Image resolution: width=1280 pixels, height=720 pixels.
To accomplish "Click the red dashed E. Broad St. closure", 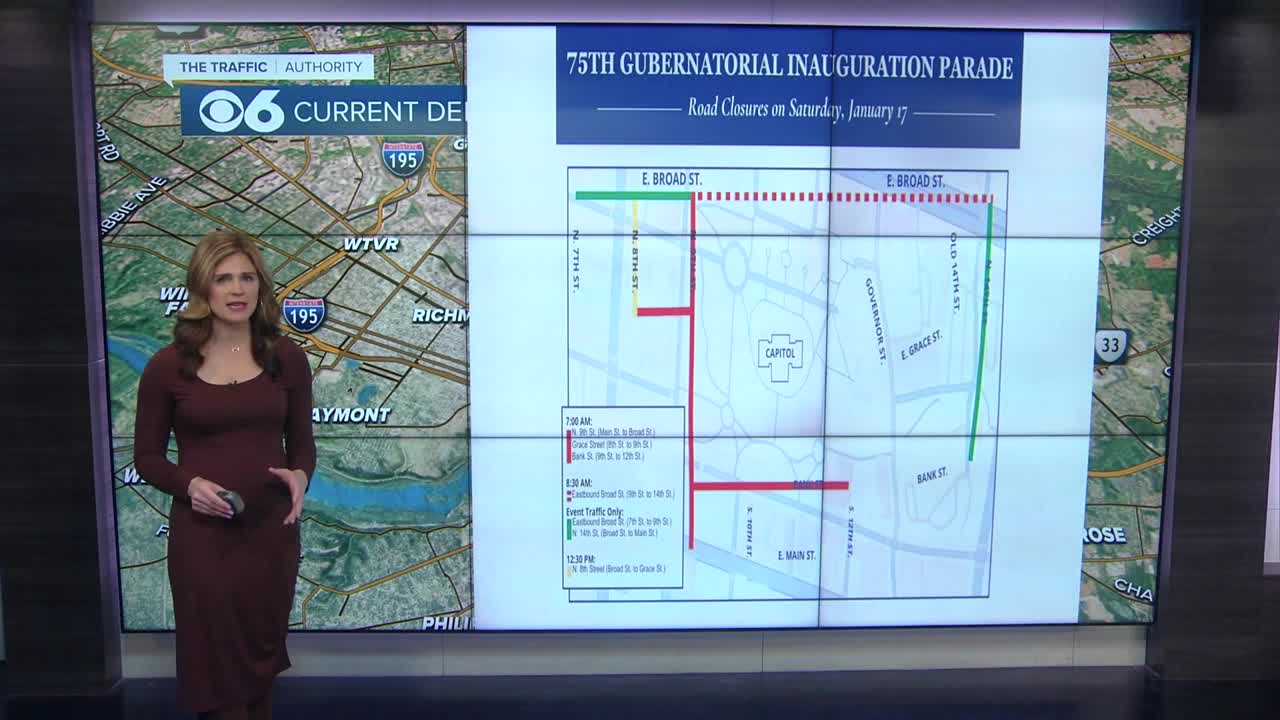I will 840,197.
